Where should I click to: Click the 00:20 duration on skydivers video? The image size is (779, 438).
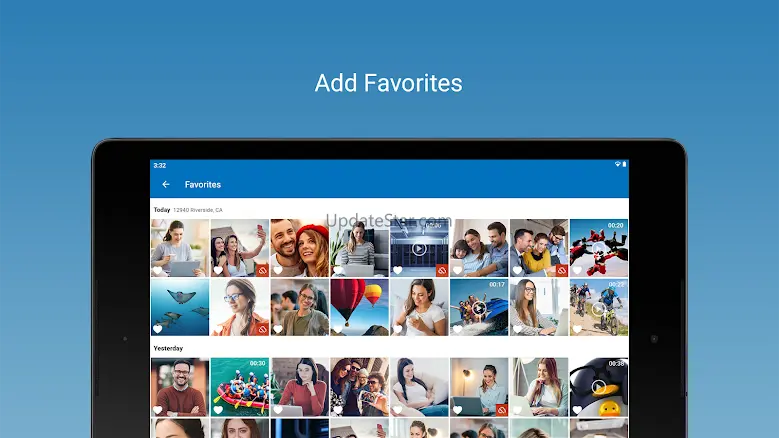coord(616,225)
